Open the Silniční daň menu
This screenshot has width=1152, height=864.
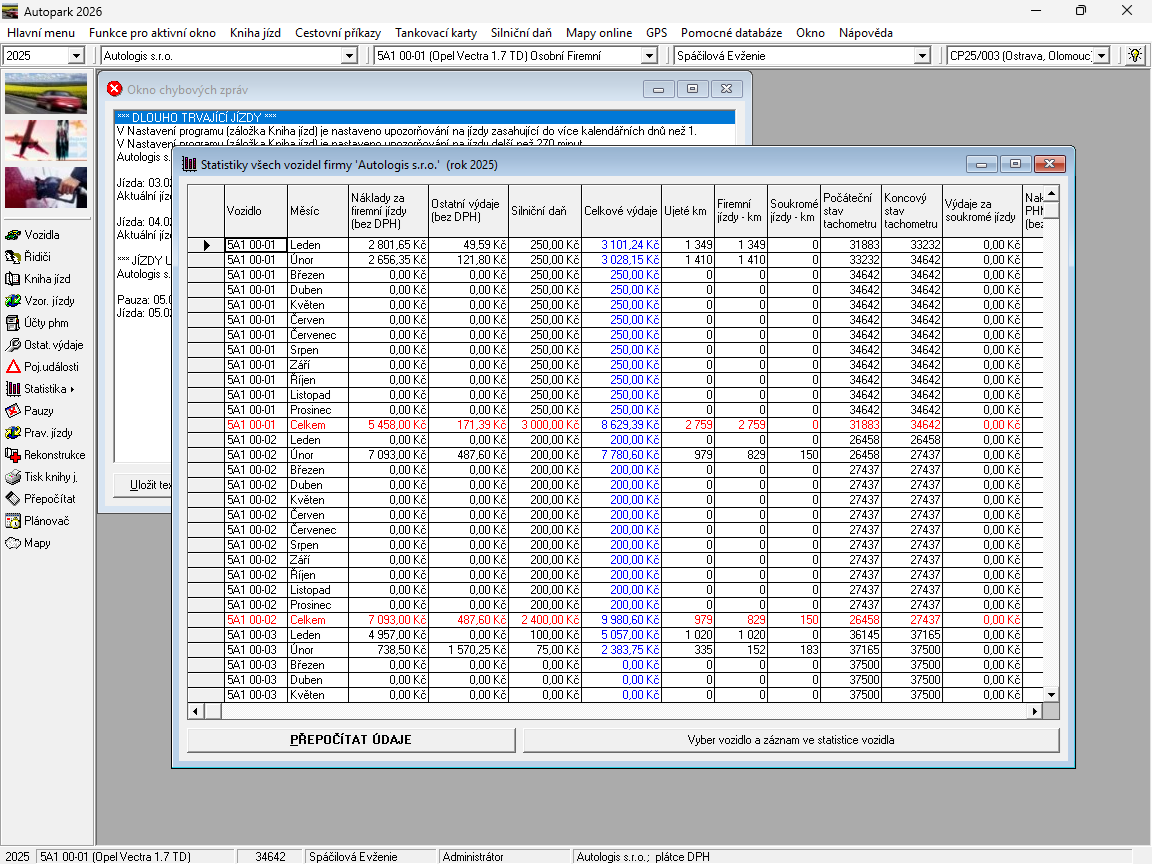tap(521, 33)
